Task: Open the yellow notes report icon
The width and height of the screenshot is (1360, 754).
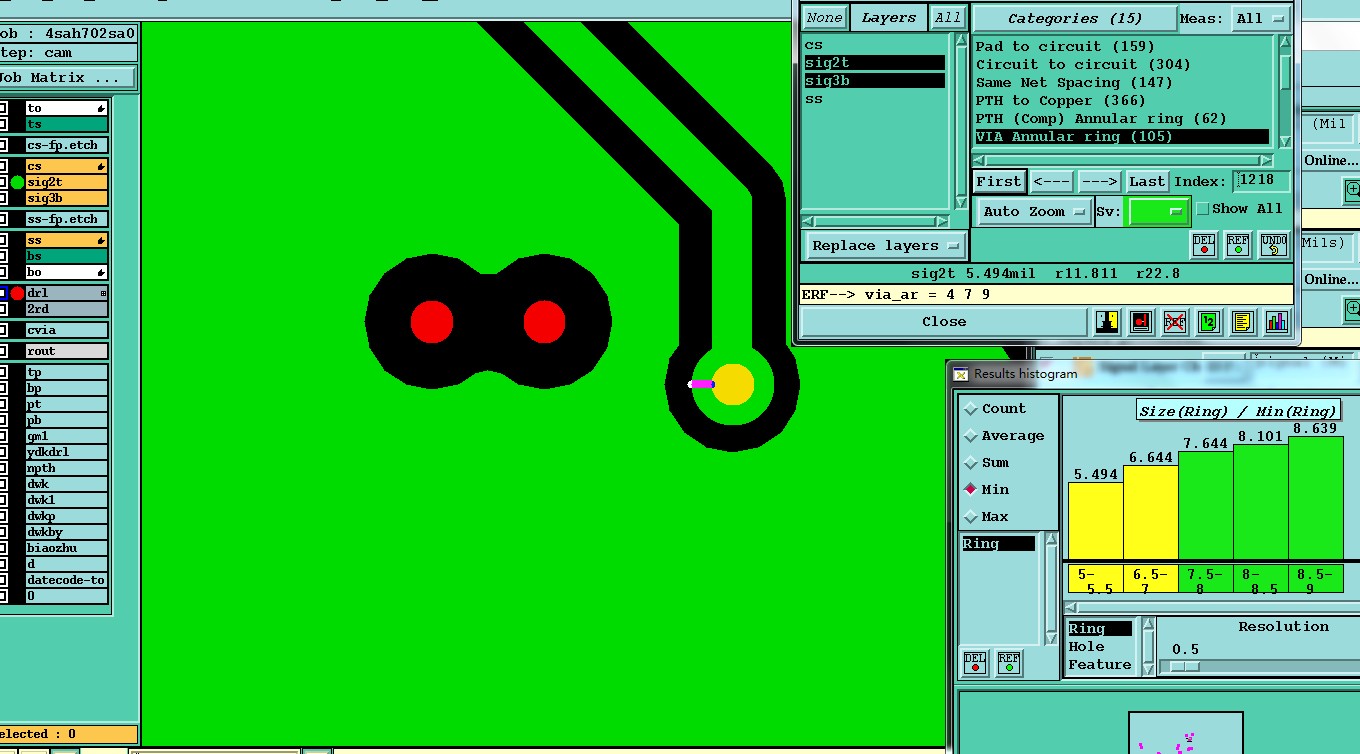Action: [x=1243, y=322]
